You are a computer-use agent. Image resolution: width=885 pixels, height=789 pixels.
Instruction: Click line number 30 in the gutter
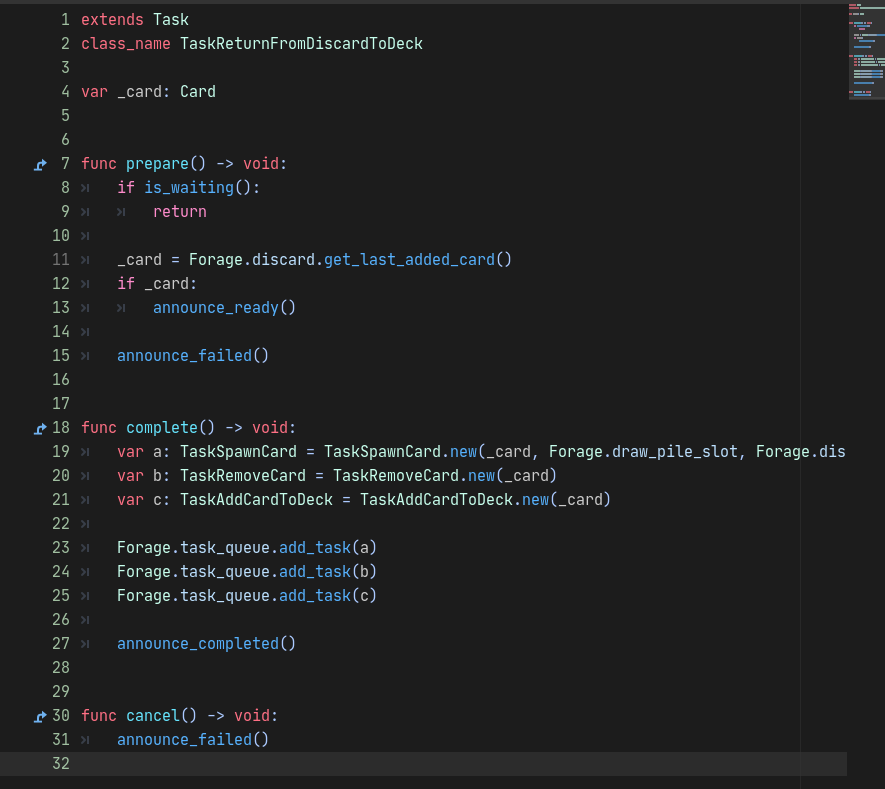pos(60,715)
